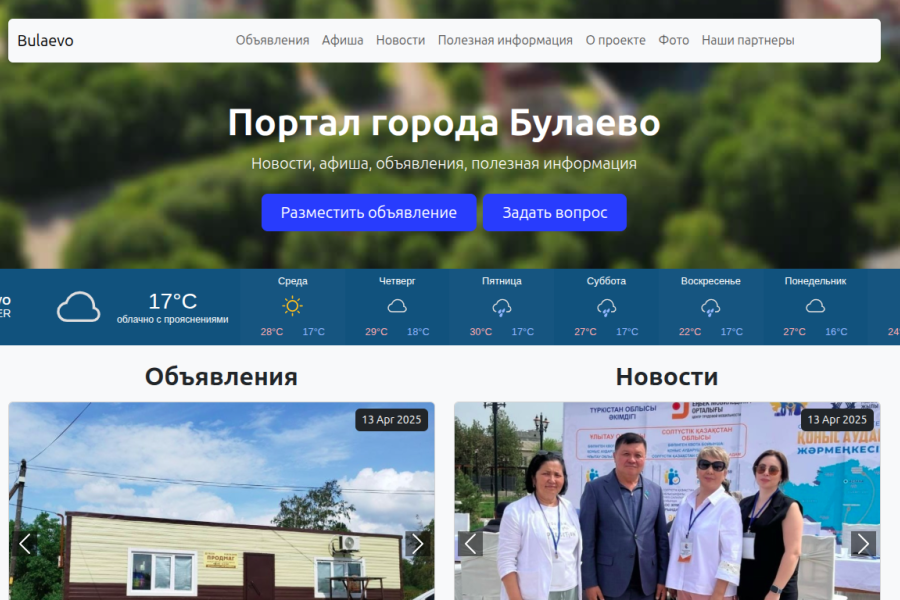Image resolution: width=900 pixels, height=600 pixels.
Task: Click the cloud icon under Четверг
Action: (397, 306)
